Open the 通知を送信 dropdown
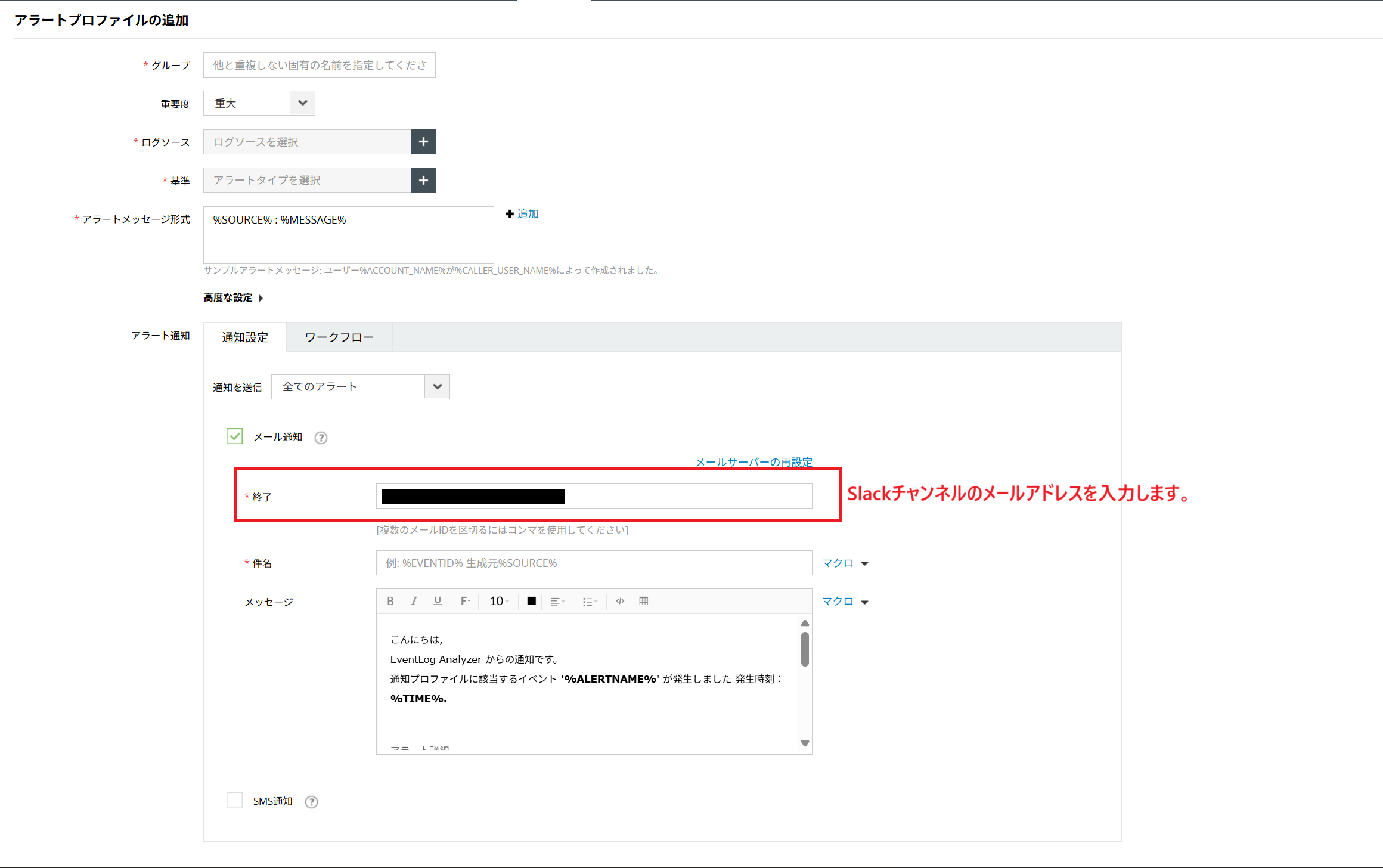The height and width of the screenshot is (868, 1383). tap(437, 387)
